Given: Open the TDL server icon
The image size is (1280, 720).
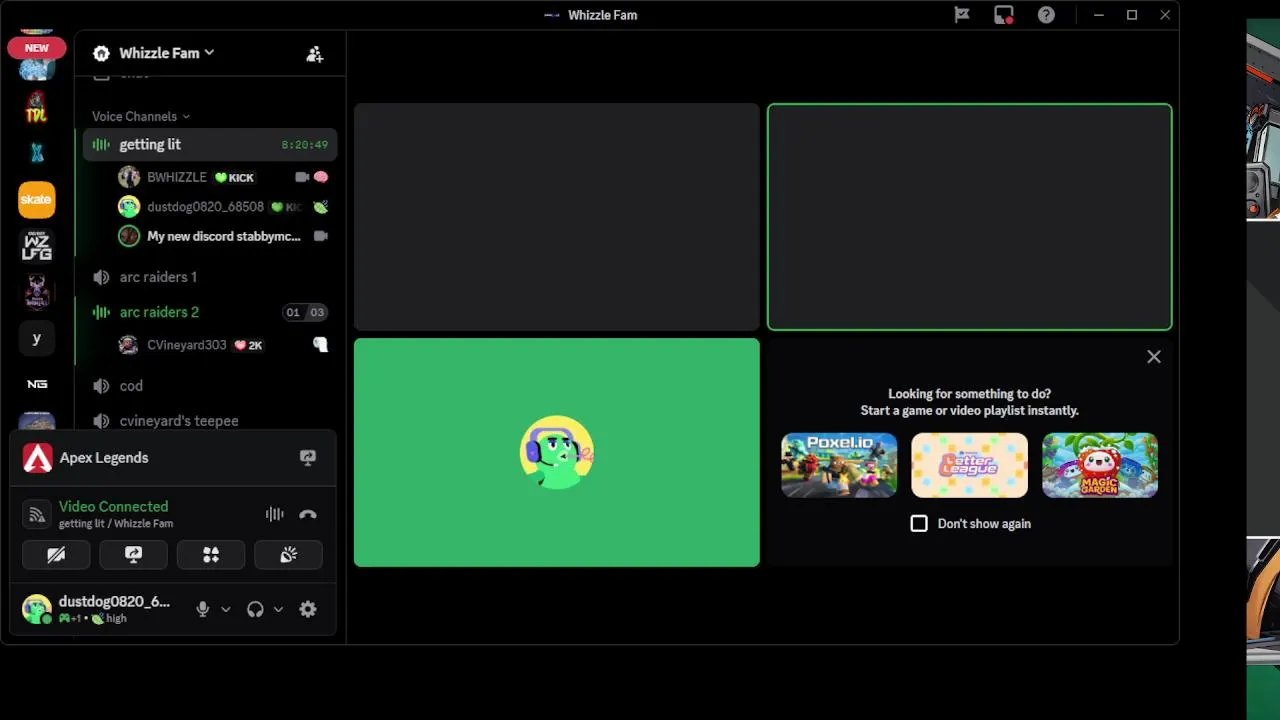Looking at the screenshot, I should point(37,108).
